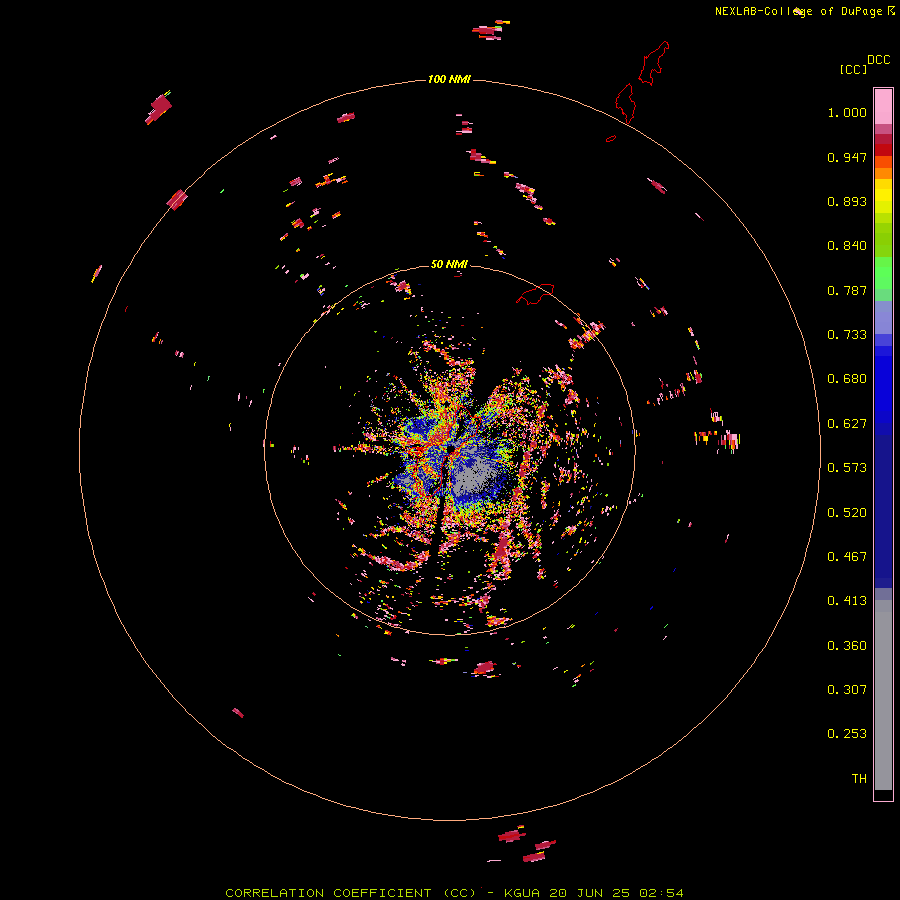
Task: Click the 1.000 value on the color scale
Action: pyautogui.click(x=847, y=112)
